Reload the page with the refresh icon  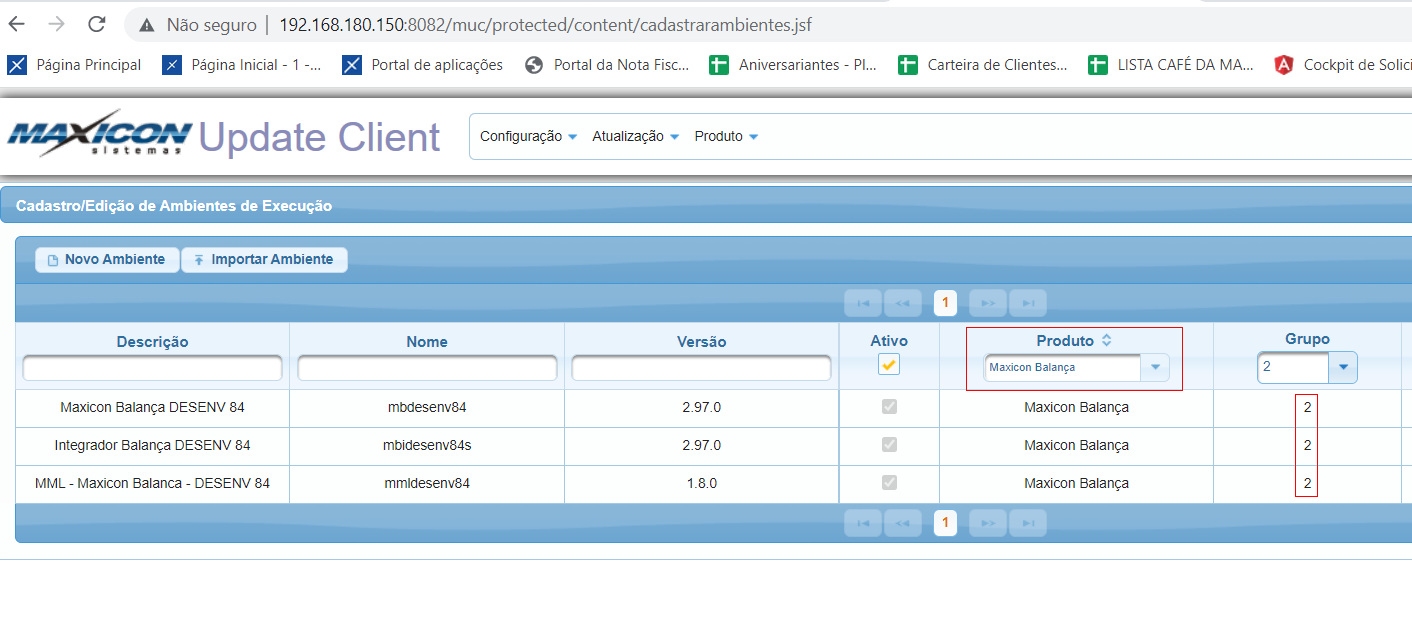[97, 24]
